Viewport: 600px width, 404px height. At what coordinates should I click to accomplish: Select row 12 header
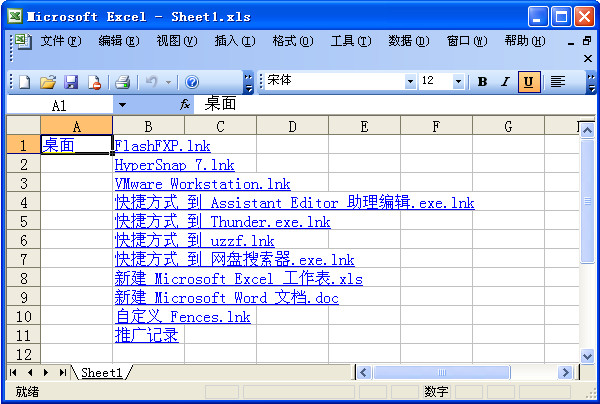point(23,354)
